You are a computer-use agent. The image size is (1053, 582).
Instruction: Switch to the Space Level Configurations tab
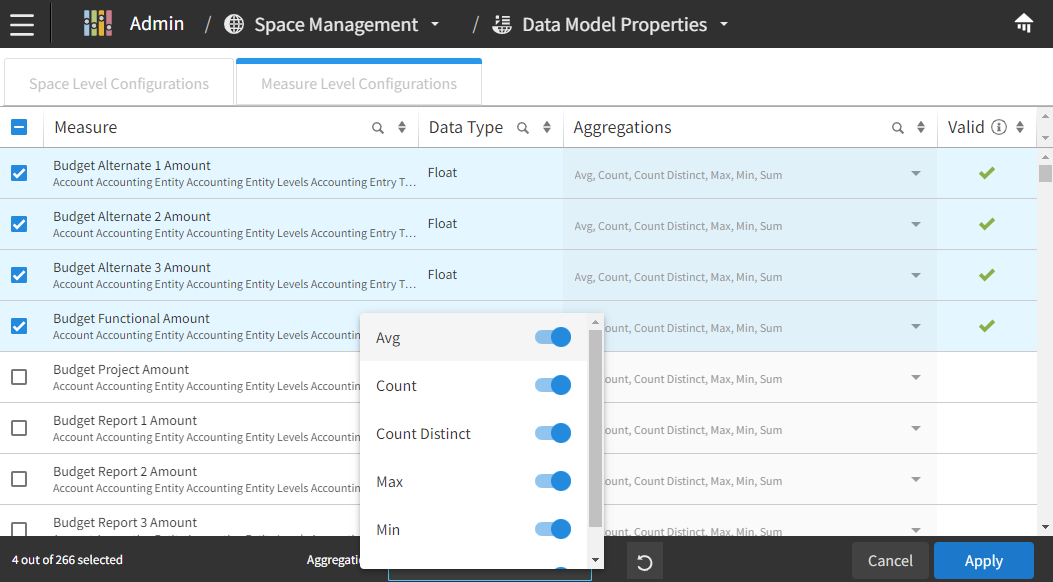pos(118,81)
